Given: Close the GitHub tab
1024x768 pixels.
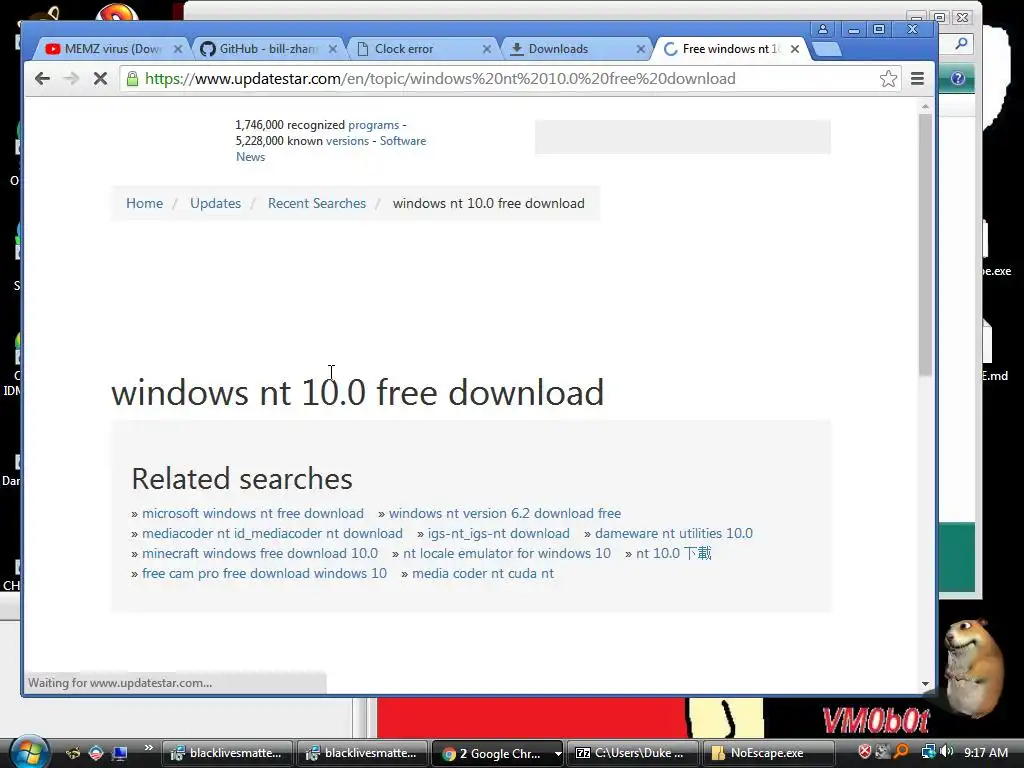Looking at the screenshot, I should coord(332,49).
